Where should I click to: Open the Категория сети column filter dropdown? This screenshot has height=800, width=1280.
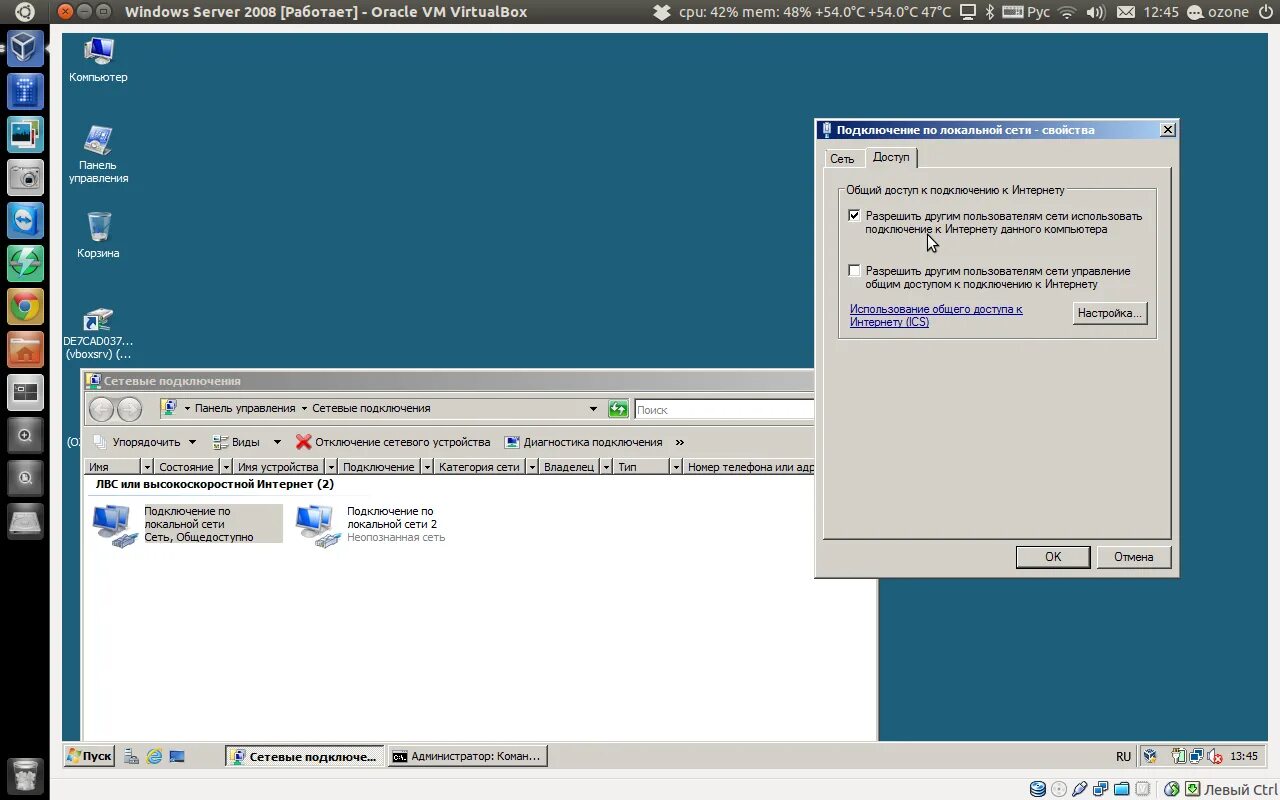pos(533,467)
